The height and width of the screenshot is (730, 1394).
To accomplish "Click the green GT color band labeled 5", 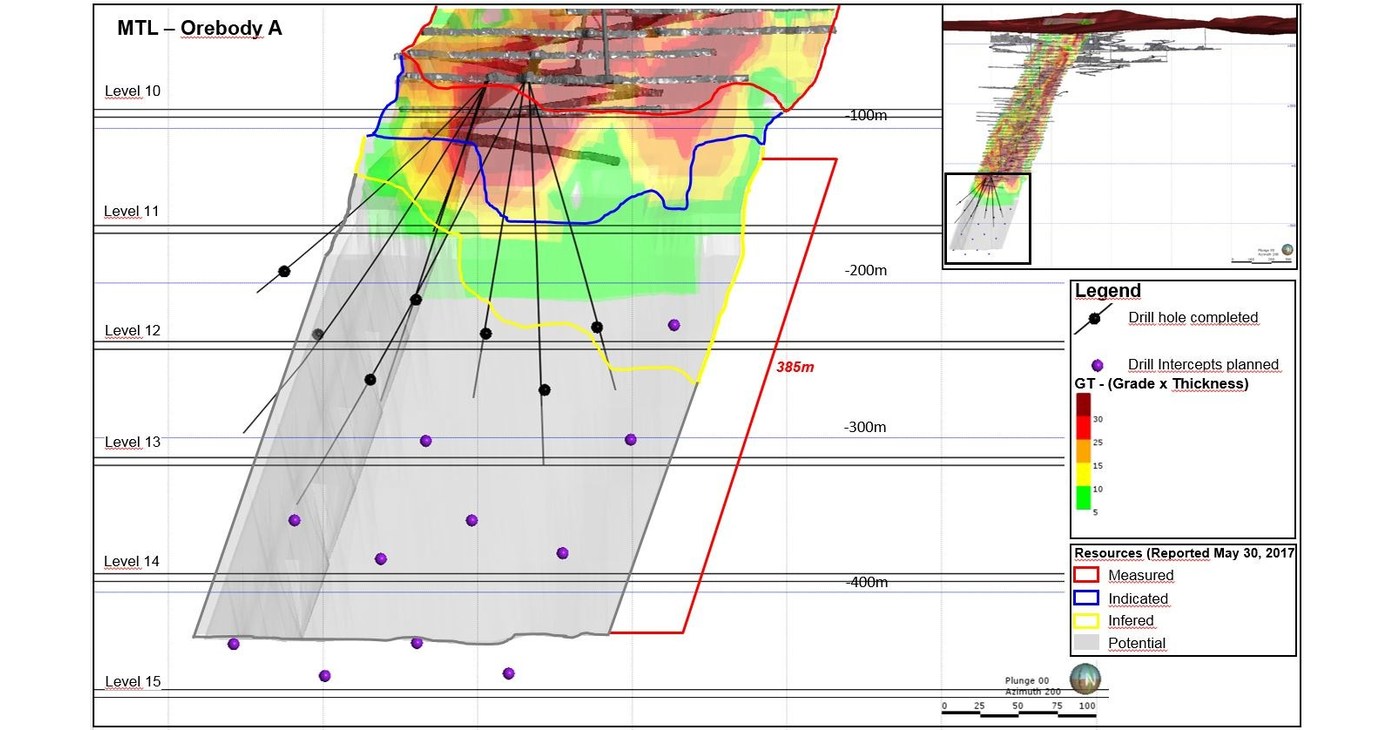I will [x=1083, y=498].
